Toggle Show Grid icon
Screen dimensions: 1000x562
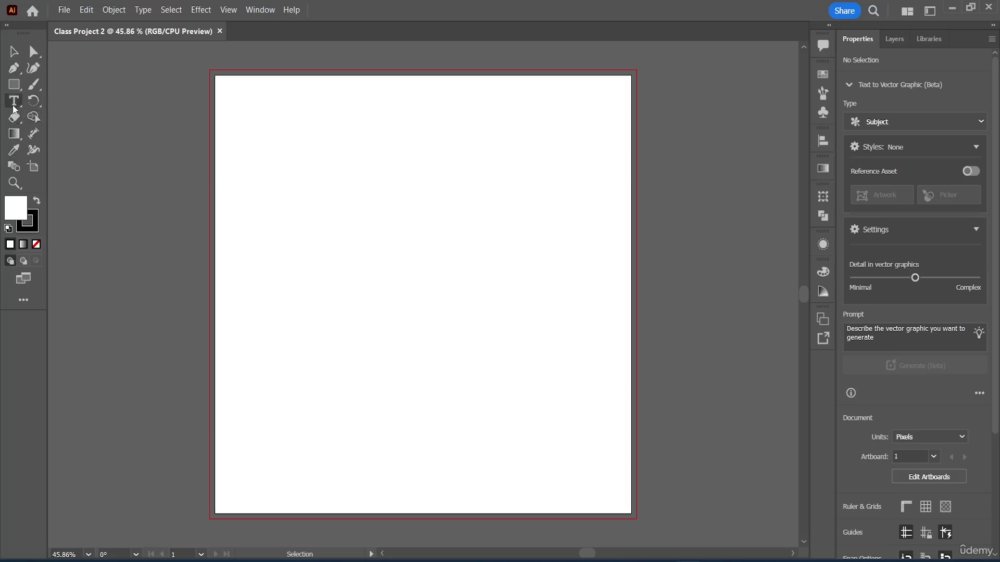pyautogui.click(x=926, y=507)
